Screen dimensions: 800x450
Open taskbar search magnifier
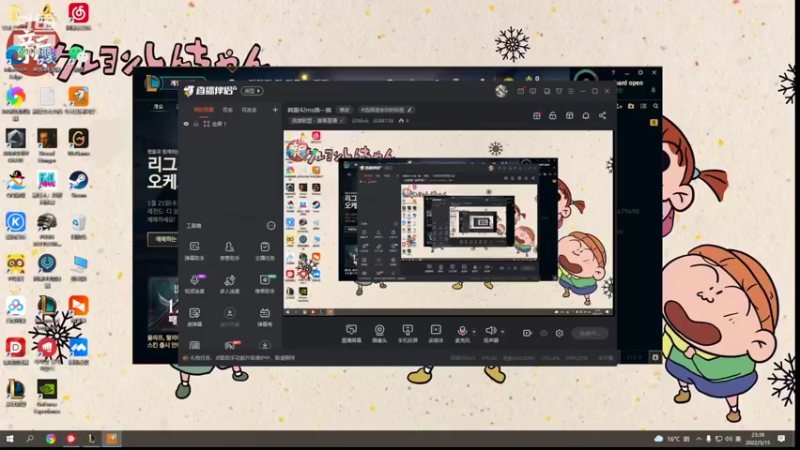pyautogui.click(x=30, y=439)
